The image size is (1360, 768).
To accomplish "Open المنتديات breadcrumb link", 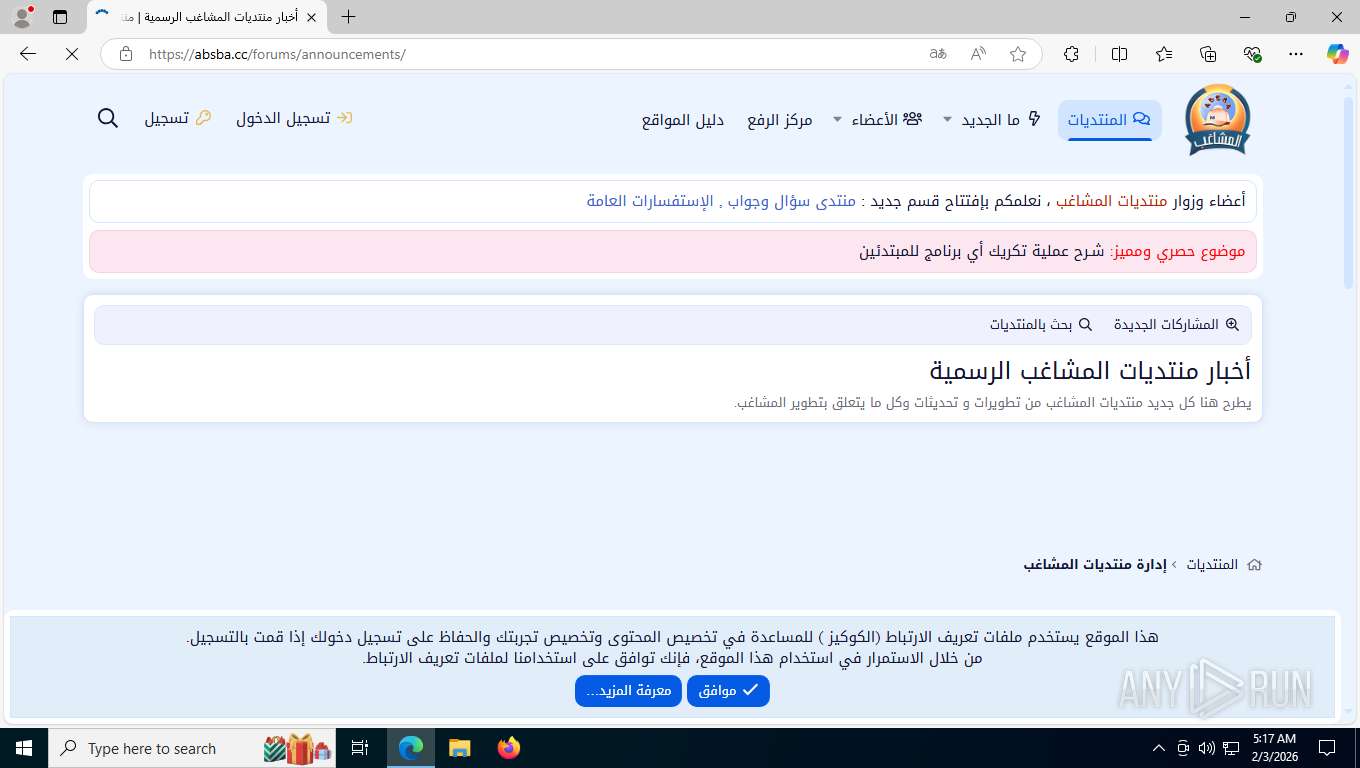I will [x=1212, y=565].
